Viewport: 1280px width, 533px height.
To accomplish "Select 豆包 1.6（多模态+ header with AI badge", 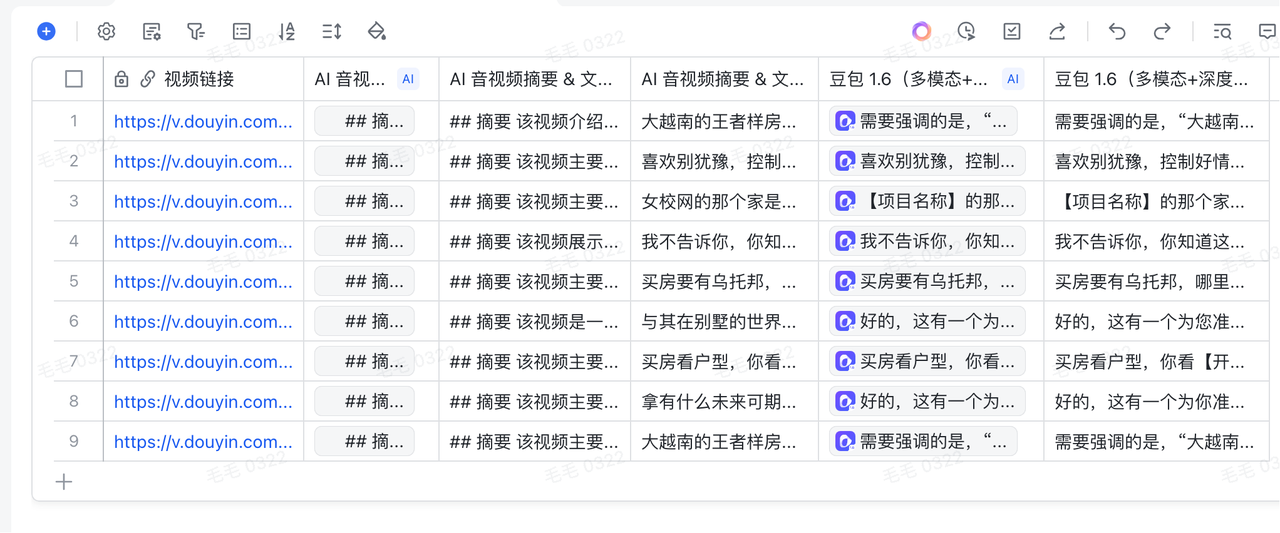I will click(931, 79).
